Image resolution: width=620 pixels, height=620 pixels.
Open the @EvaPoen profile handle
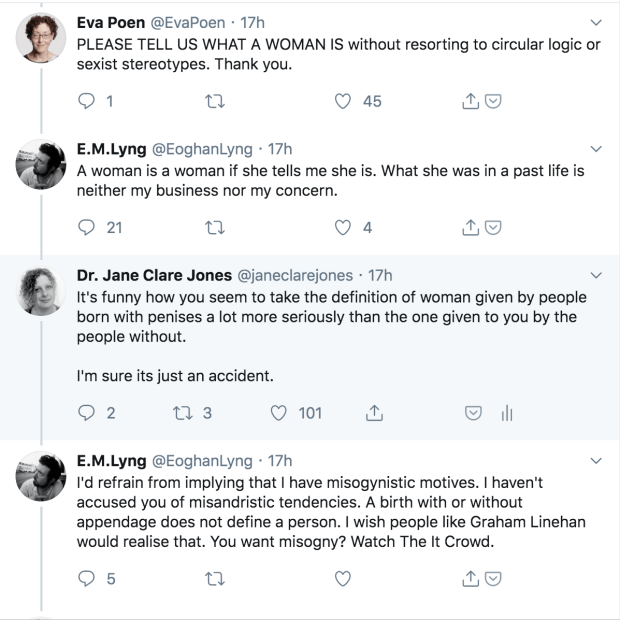(187, 21)
